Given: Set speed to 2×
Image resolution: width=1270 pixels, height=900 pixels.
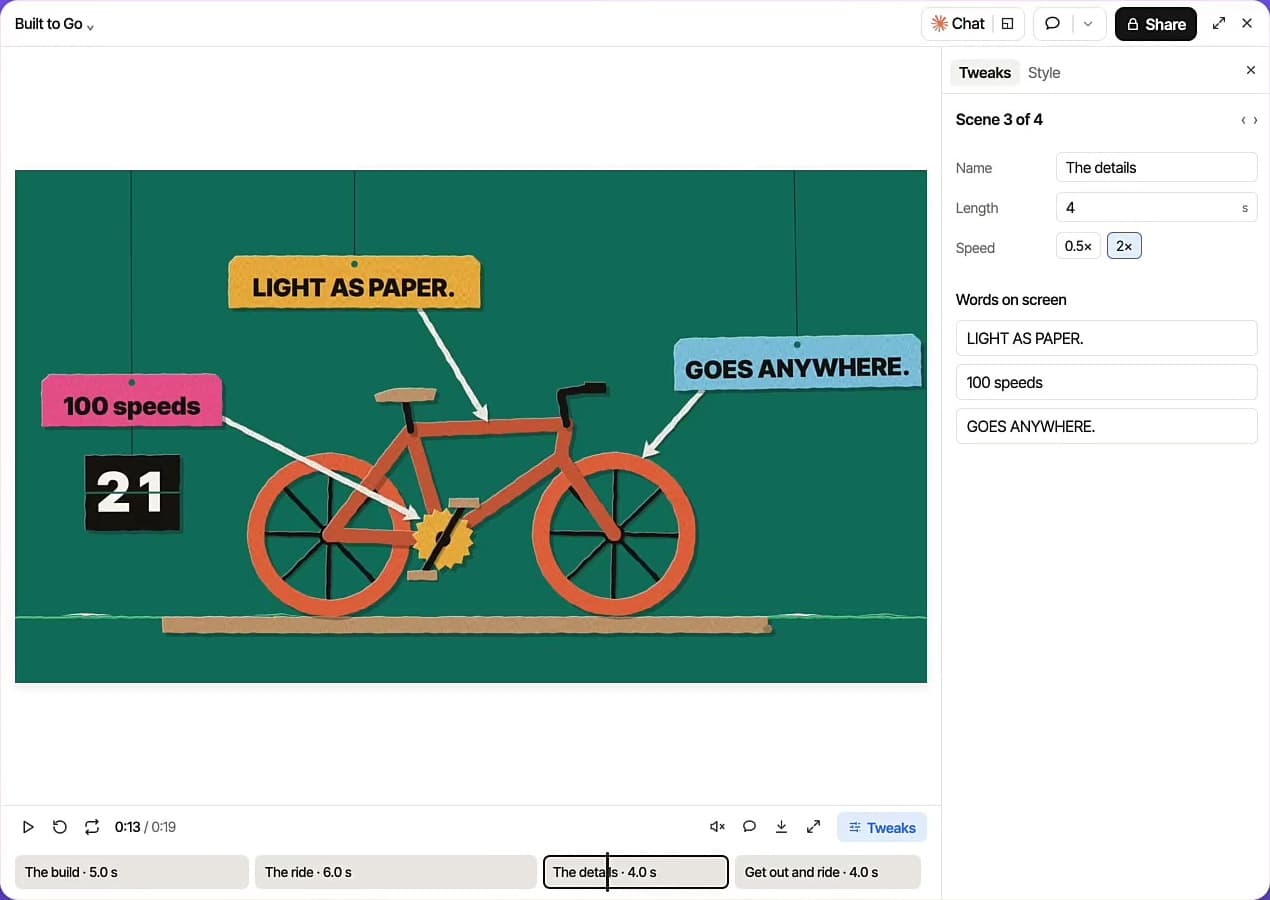Looking at the screenshot, I should tap(1124, 246).
